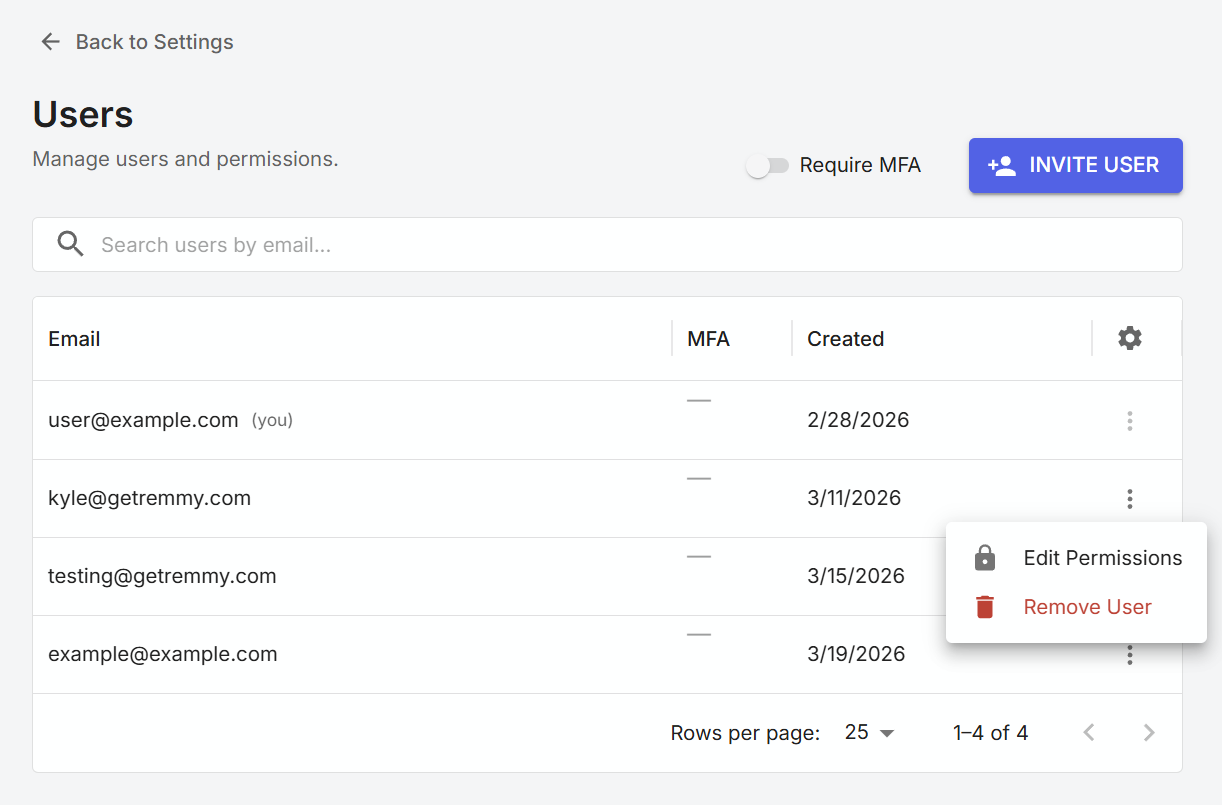Sort table by the Created column
The width and height of the screenshot is (1222, 805).
[845, 338]
